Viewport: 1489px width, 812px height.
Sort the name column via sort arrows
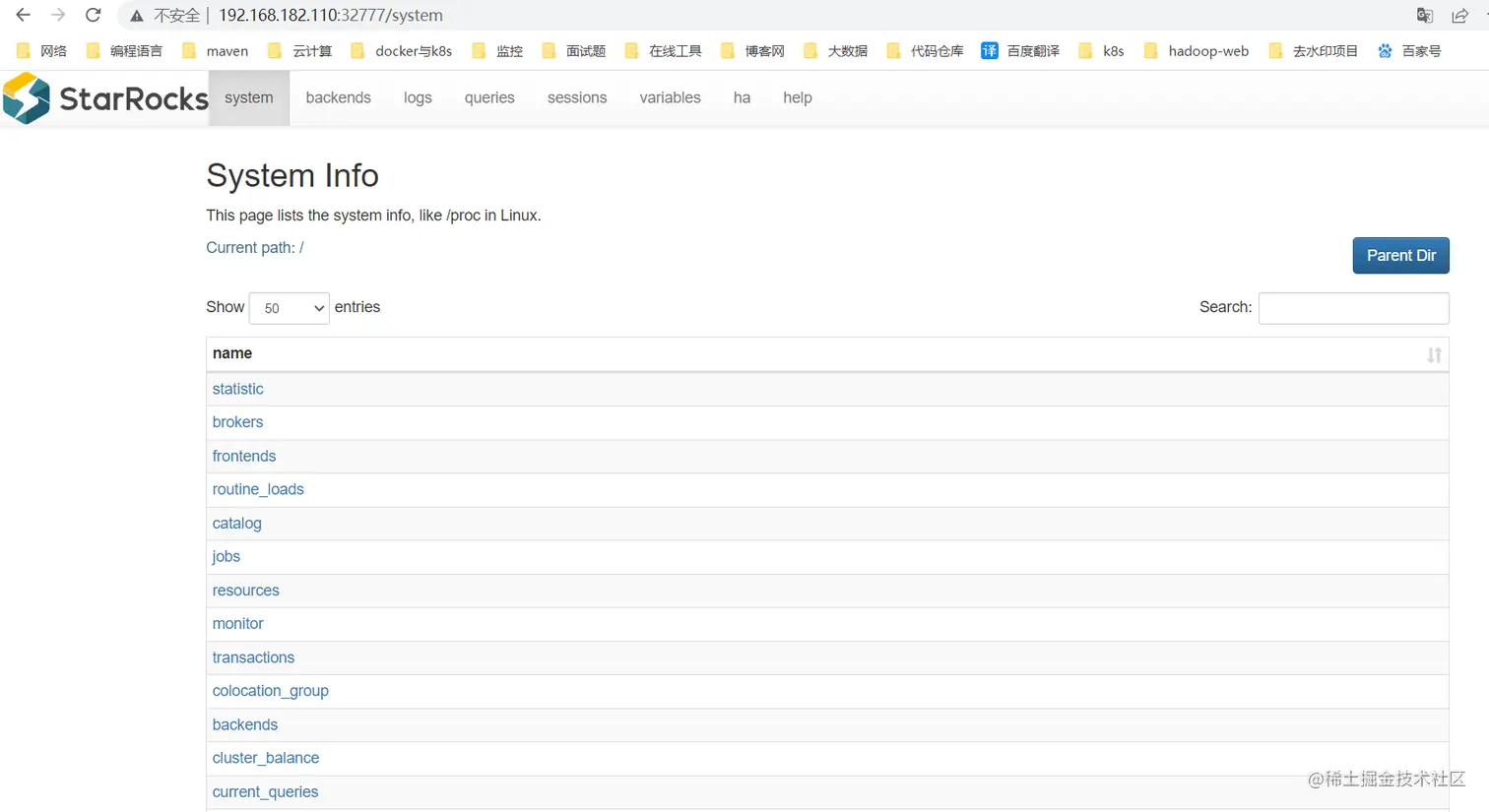click(1434, 354)
